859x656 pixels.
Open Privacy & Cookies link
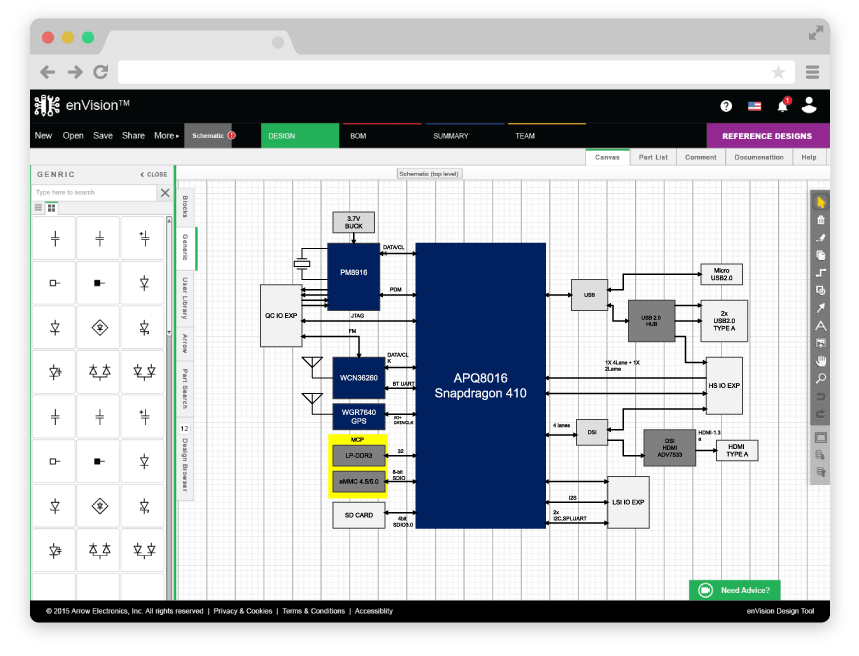(x=243, y=611)
